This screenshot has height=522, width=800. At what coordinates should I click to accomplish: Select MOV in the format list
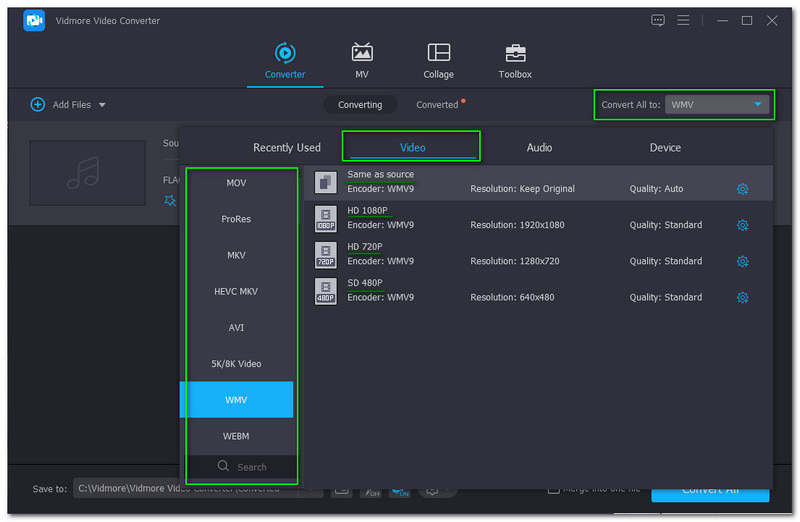click(x=236, y=183)
